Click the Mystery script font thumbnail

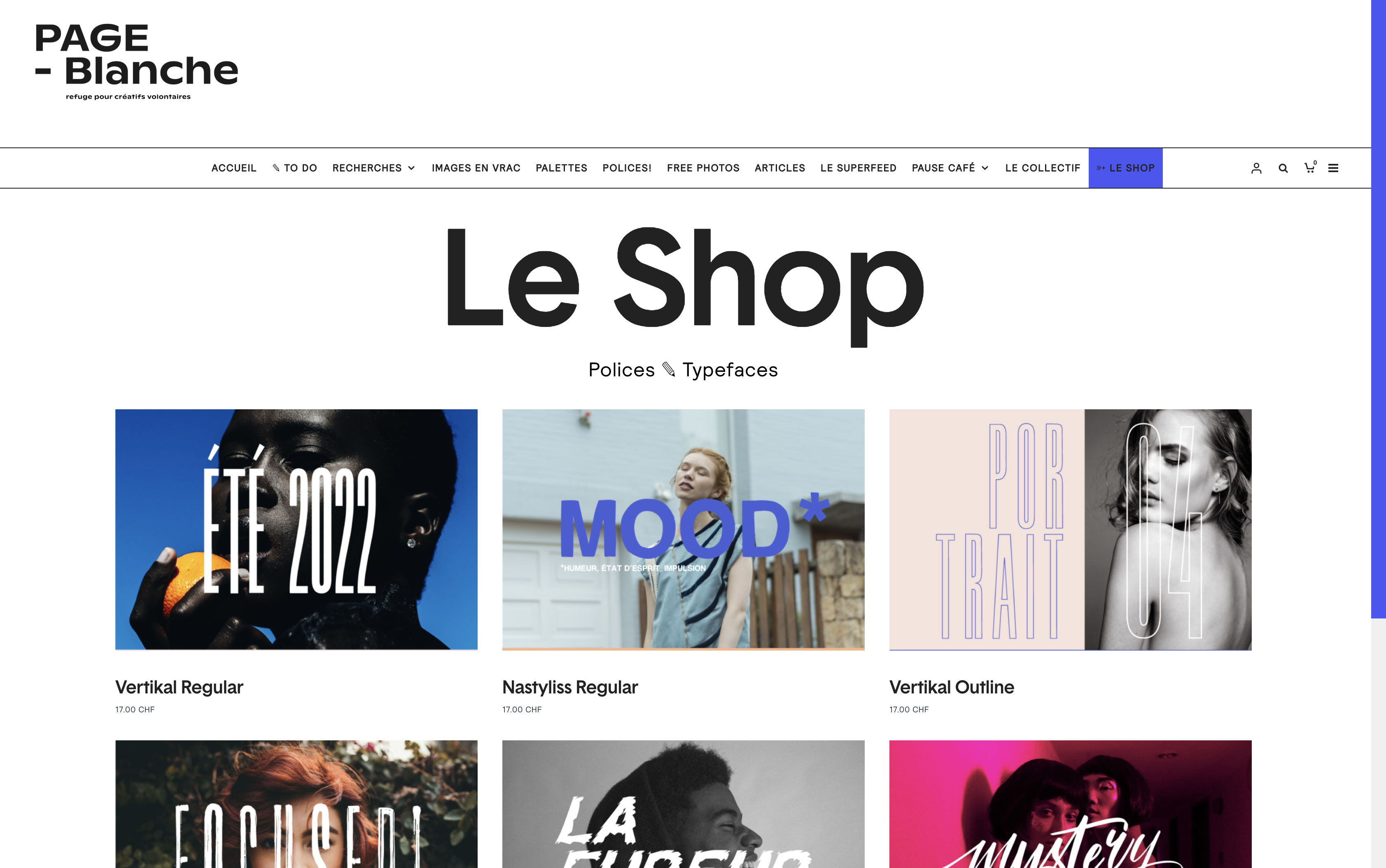click(1070, 804)
